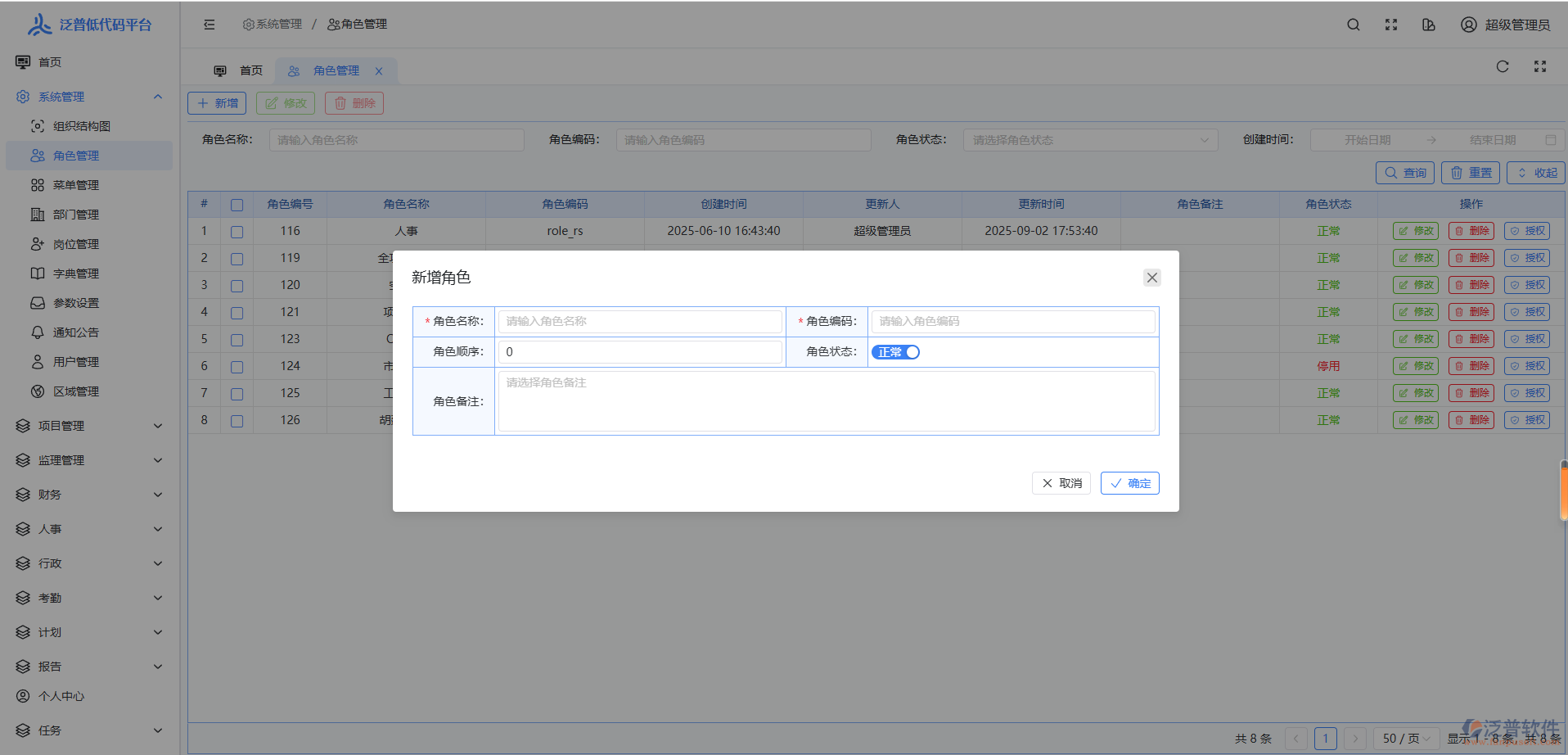Screen dimensions: 1568x755
Task: Click the search magnifier icon in header
Action: coord(1354,25)
